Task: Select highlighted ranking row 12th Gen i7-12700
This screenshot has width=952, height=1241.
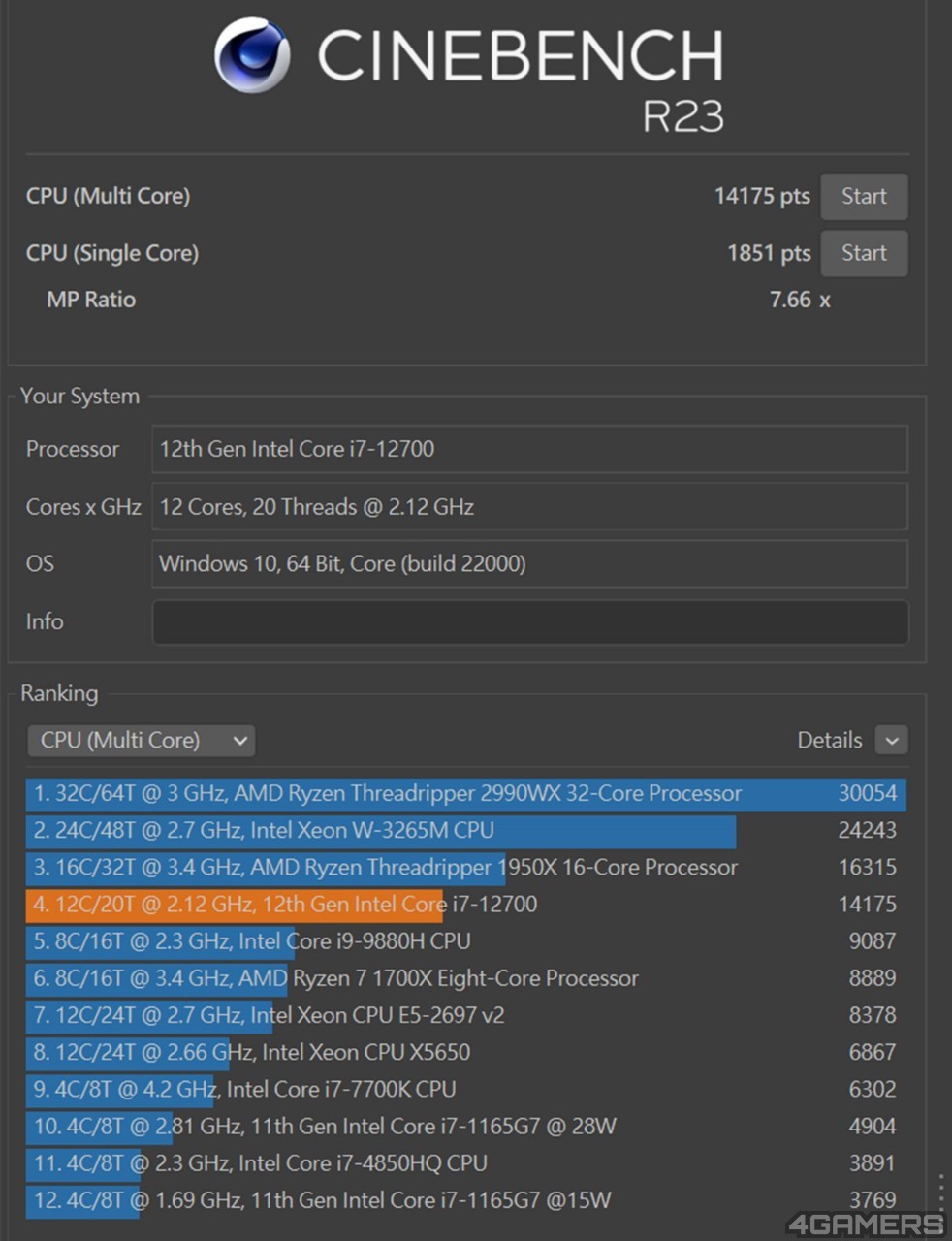Action: (466, 905)
